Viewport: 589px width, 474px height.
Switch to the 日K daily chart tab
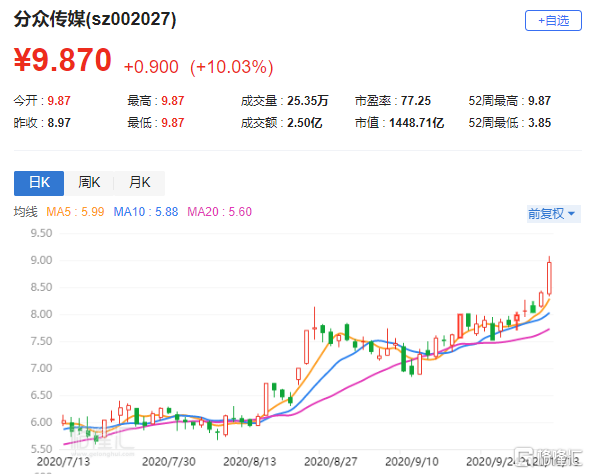pyautogui.click(x=39, y=183)
